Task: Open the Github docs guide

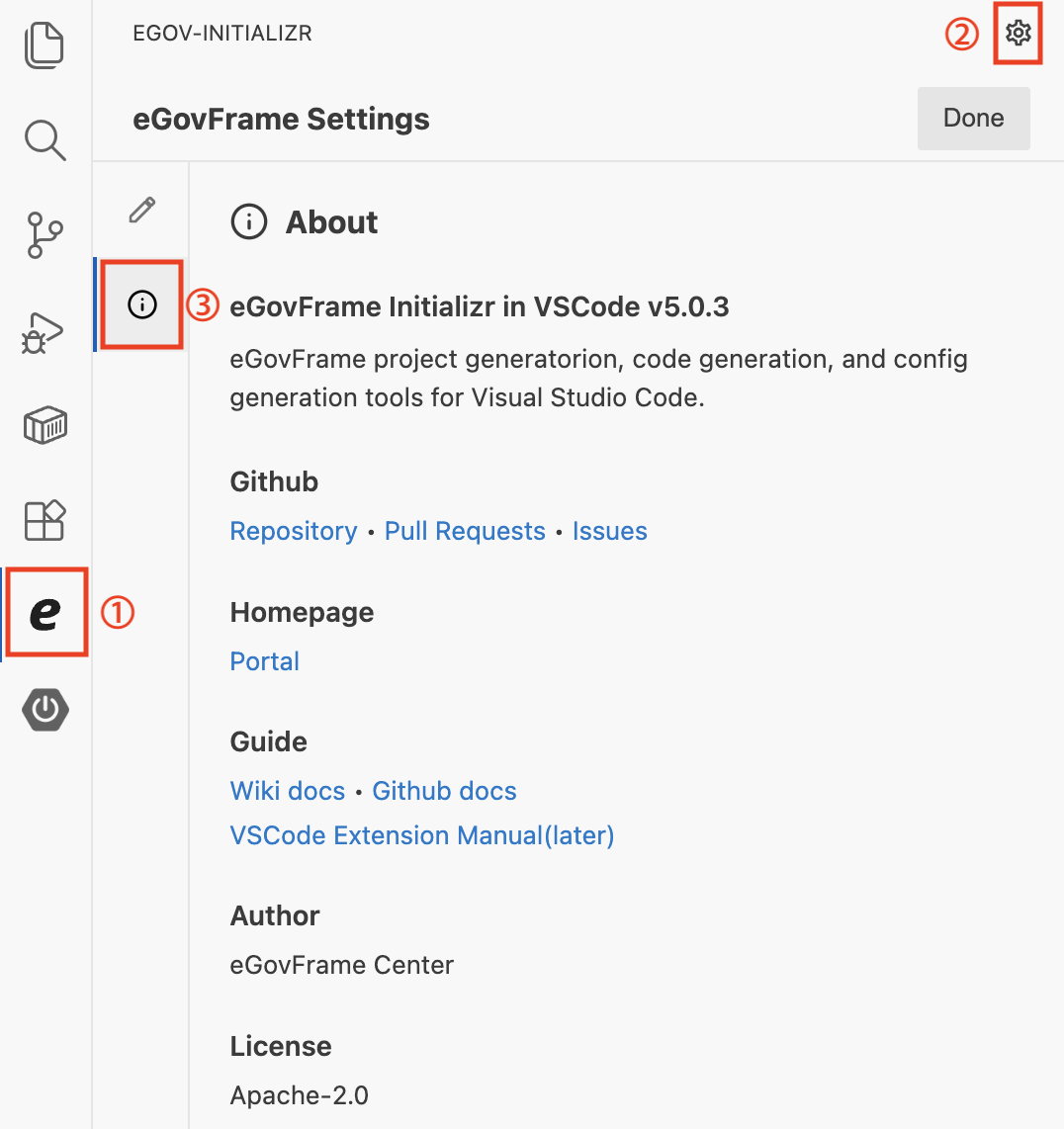Action: pyautogui.click(x=444, y=791)
